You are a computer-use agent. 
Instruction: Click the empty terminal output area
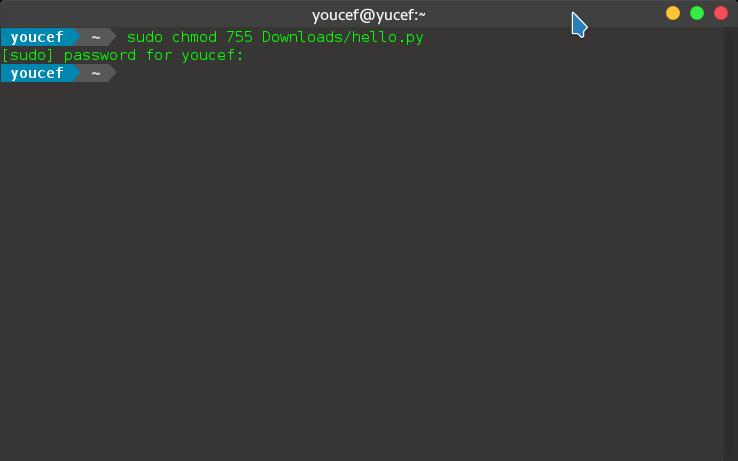361,268
